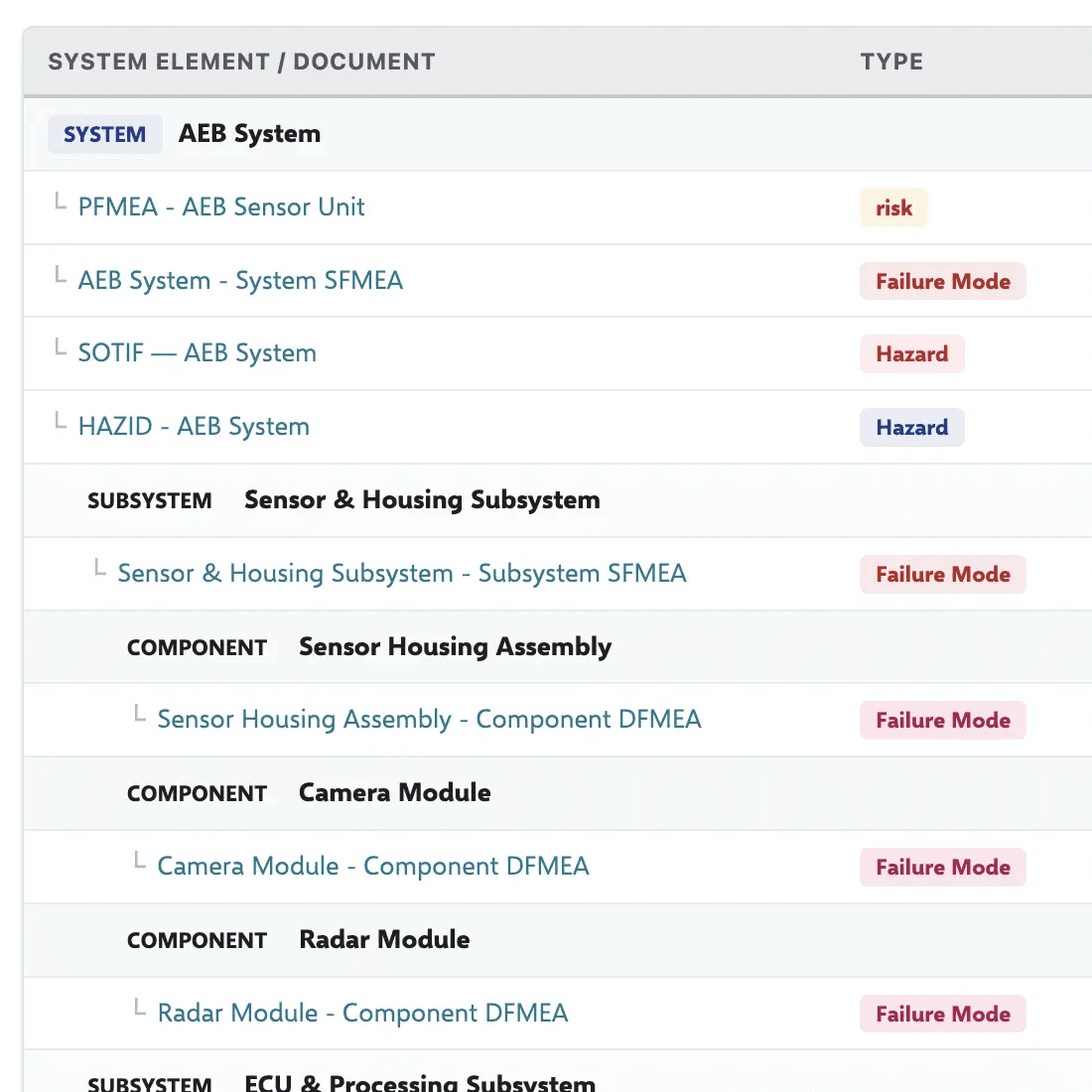Select Radar Module component row
Screen dimensions: 1092x1092
point(557,939)
